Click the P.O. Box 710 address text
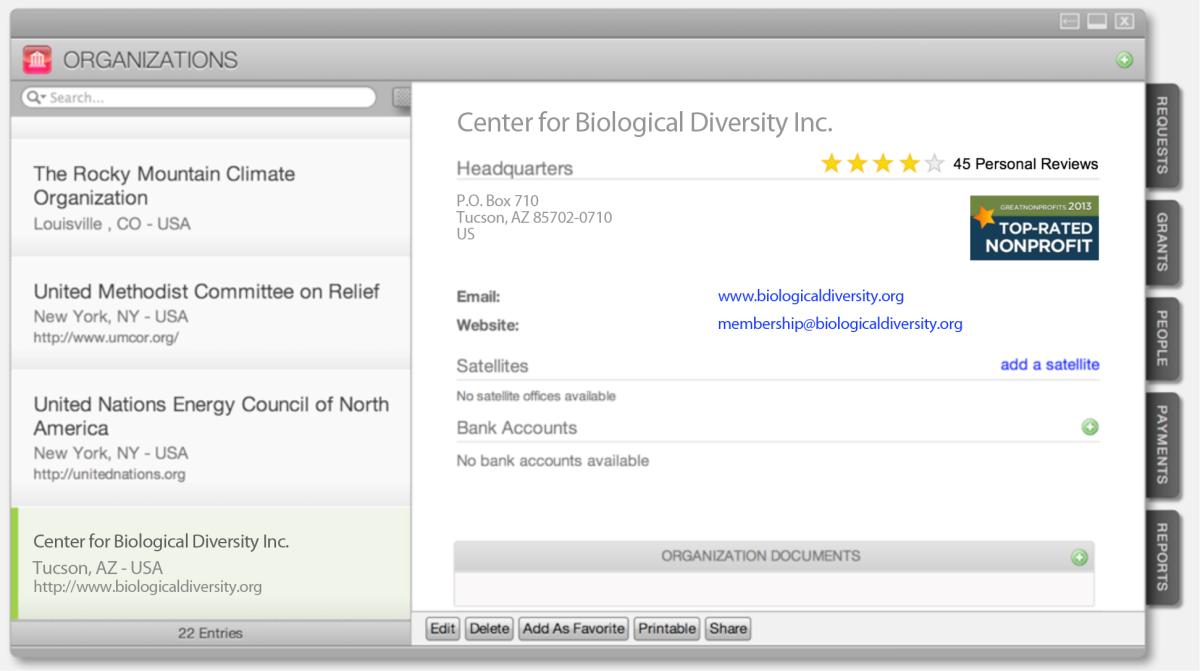The height and width of the screenshot is (671, 1200). click(498, 201)
